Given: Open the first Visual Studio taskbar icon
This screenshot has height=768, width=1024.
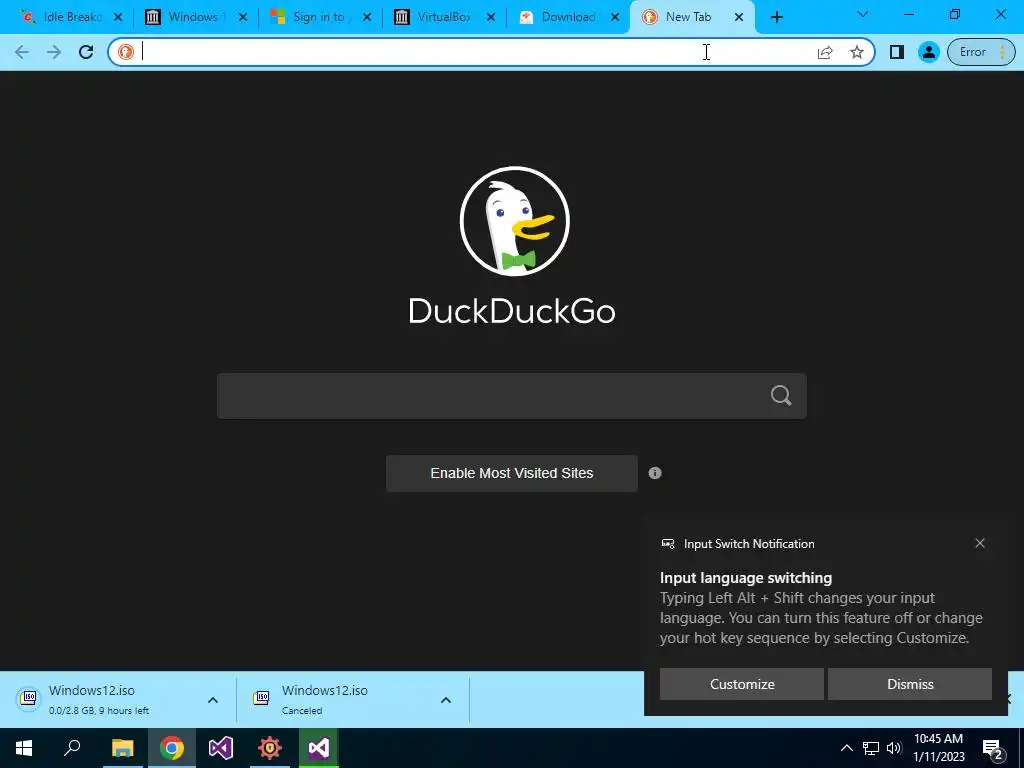Looking at the screenshot, I should pyautogui.click(x=221, y=748).
